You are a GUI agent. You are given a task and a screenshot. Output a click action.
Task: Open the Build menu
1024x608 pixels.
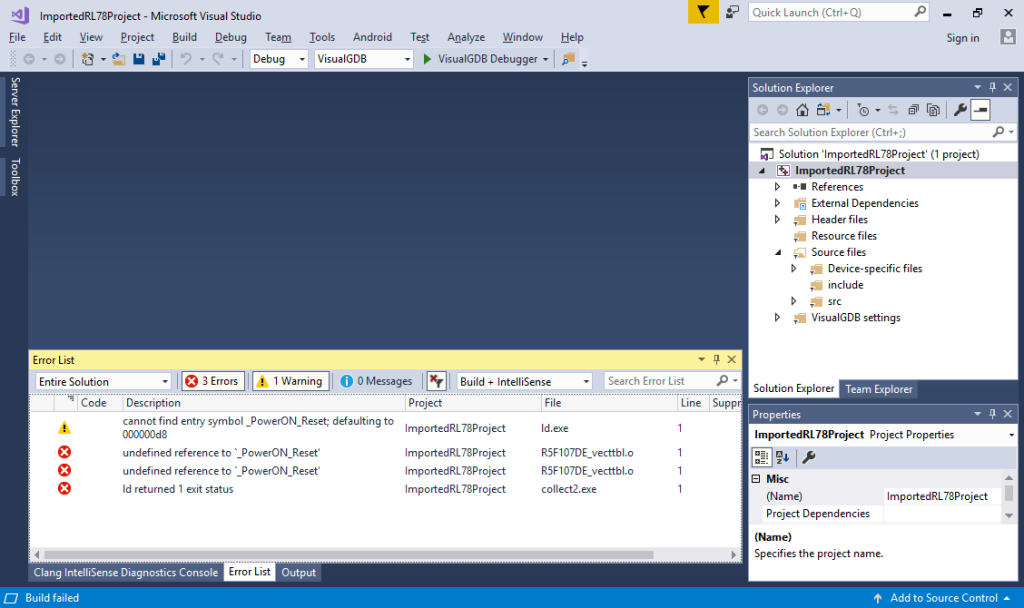pos(184,37)
